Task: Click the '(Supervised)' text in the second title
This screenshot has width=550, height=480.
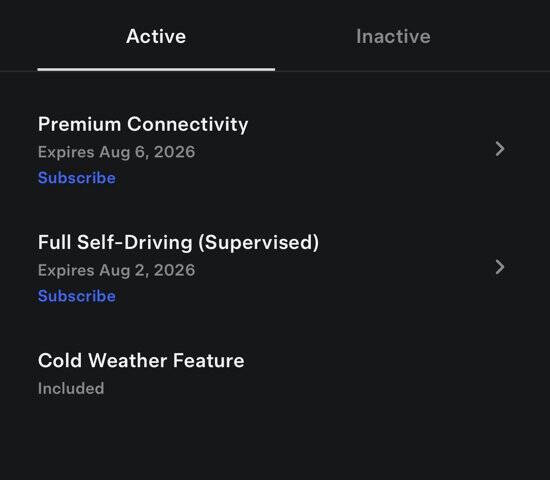Action: point(259,242)
